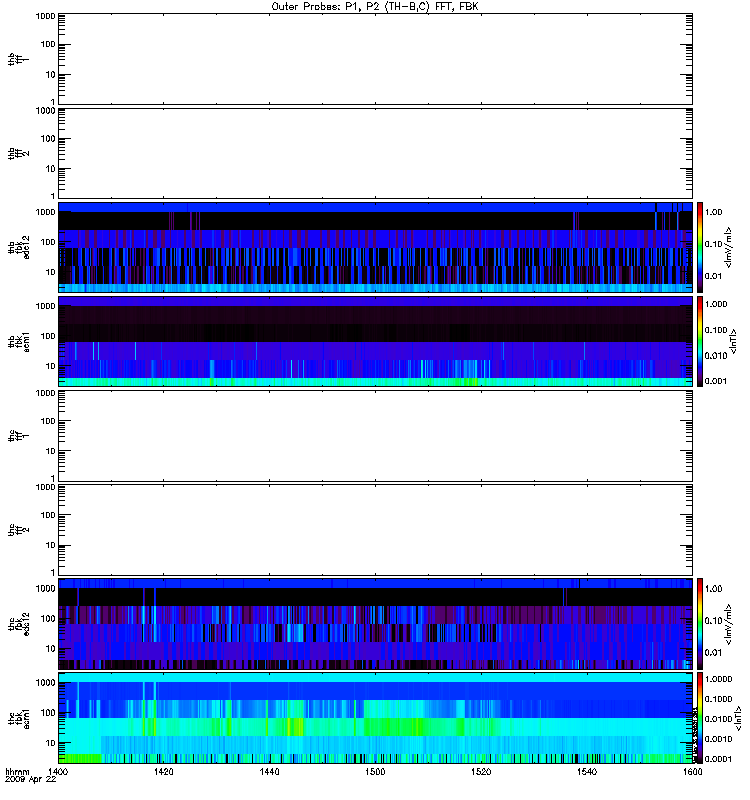Viewport: 750px width, 800px height.
Task: Click the thc edc12 mV/m color bar
Action: (x=700, y=624)
